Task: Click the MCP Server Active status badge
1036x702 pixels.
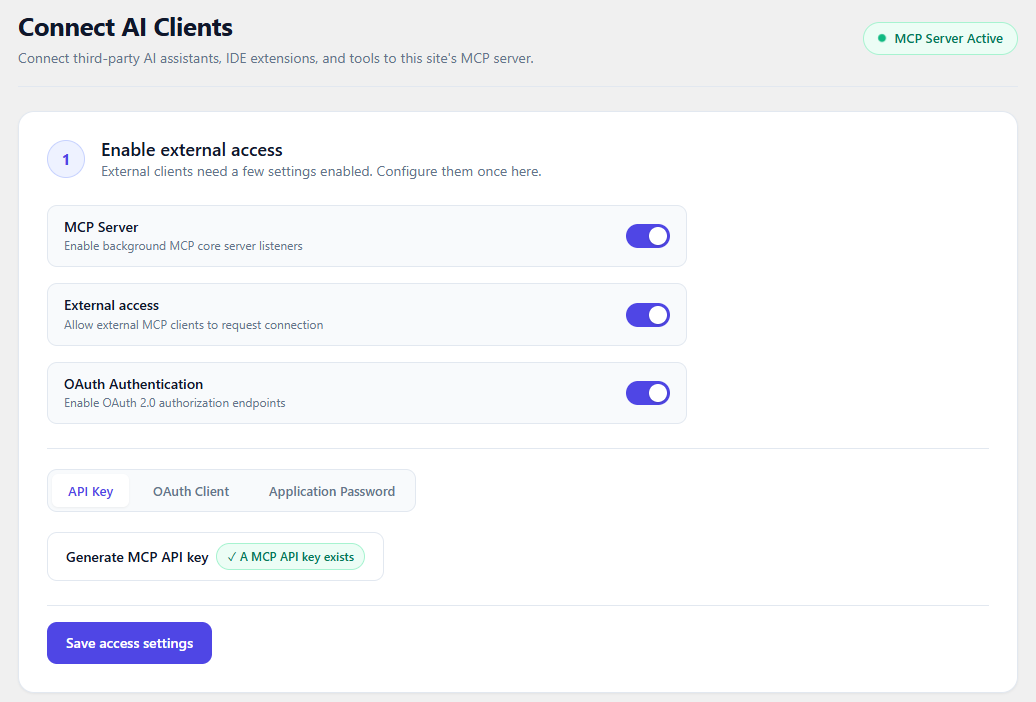Action: [x=940, y=38]
